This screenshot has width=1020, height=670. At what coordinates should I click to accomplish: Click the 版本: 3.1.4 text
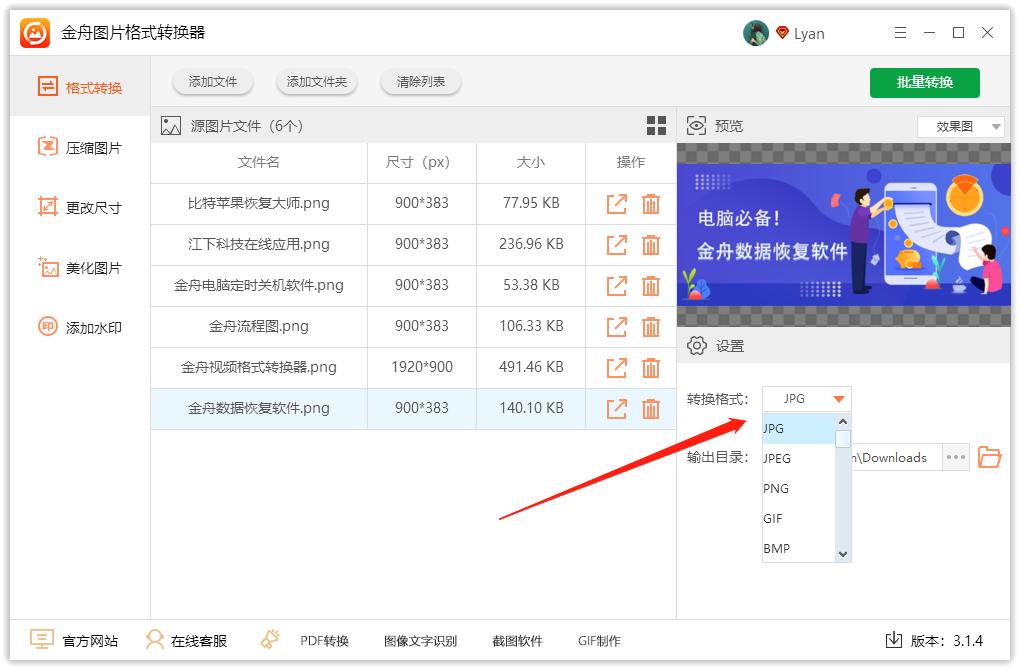point(946,641)
